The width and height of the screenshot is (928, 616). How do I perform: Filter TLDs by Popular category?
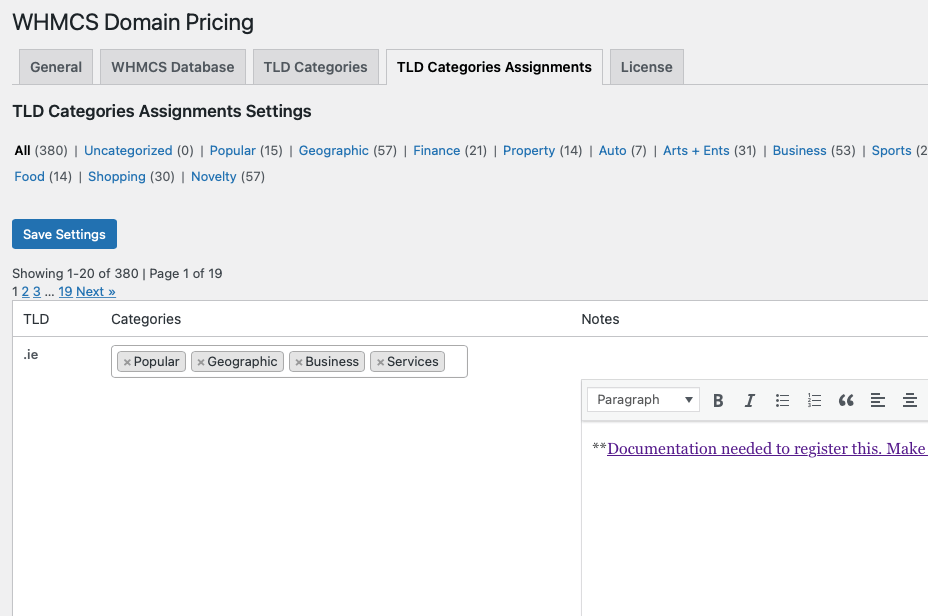click(233, 151)
